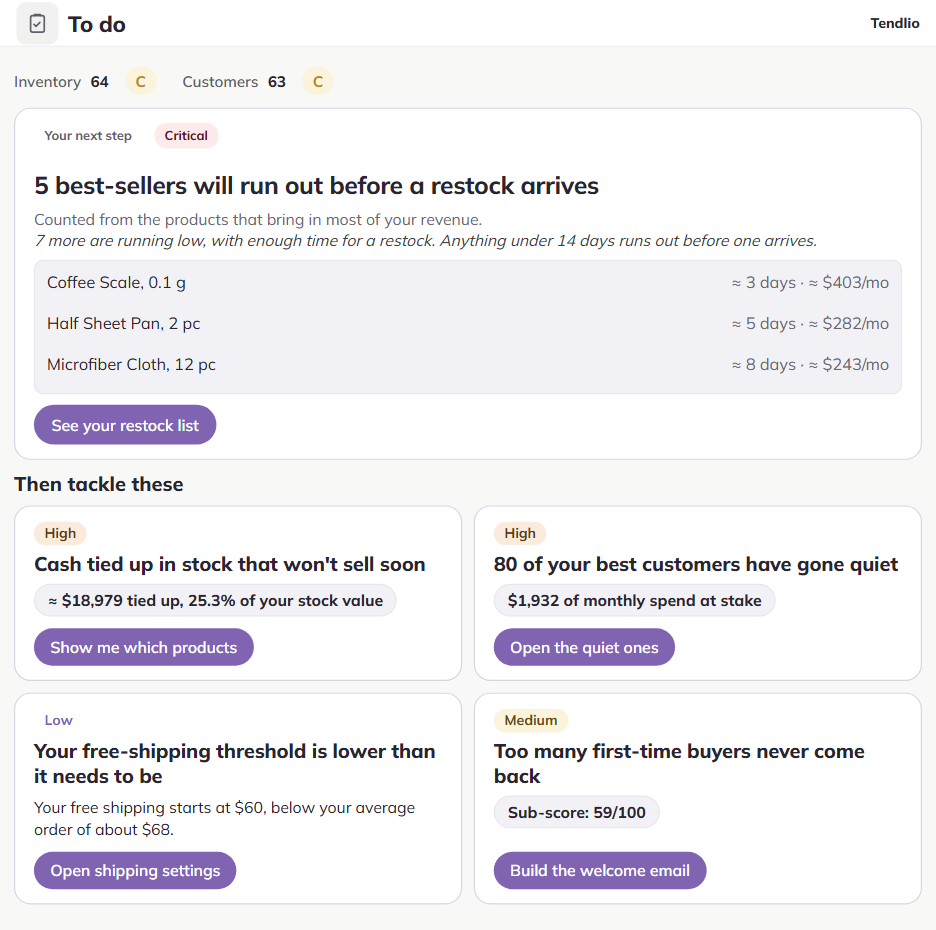Viewport: 936px width, 930px height.
Task: Click the Then tackle these section heading
Action: click(98, 484)
